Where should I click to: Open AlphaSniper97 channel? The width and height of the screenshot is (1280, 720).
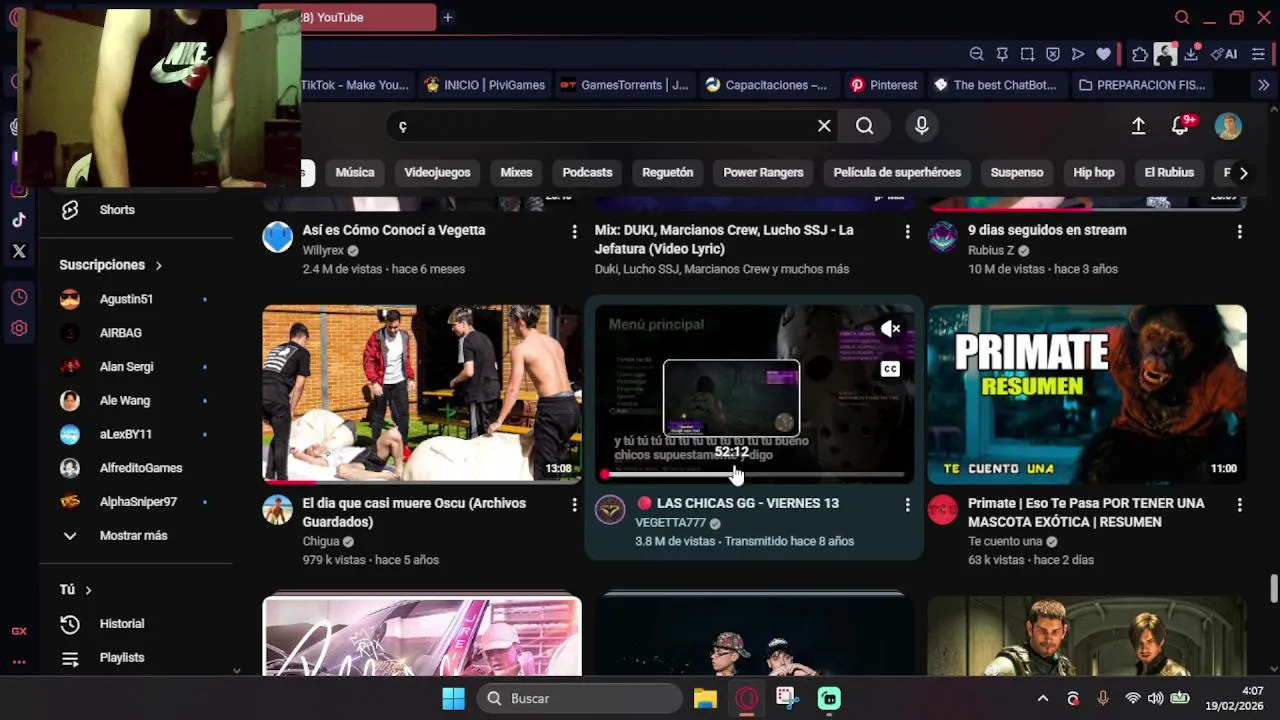[x=136, y=502]
